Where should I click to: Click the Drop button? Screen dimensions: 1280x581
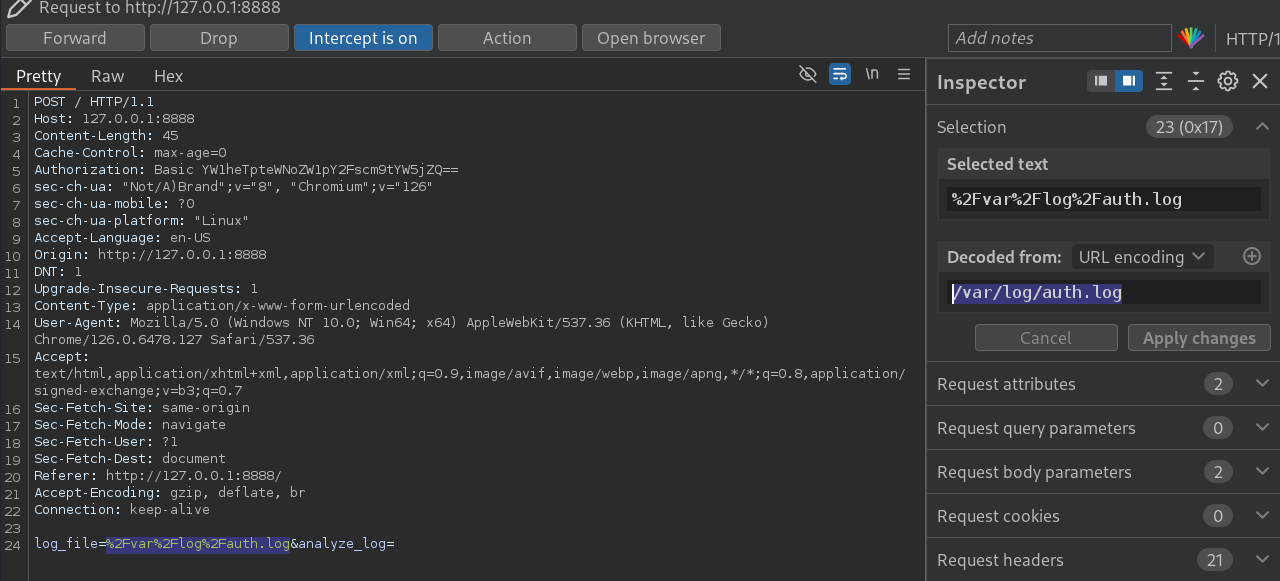point(219,38)
